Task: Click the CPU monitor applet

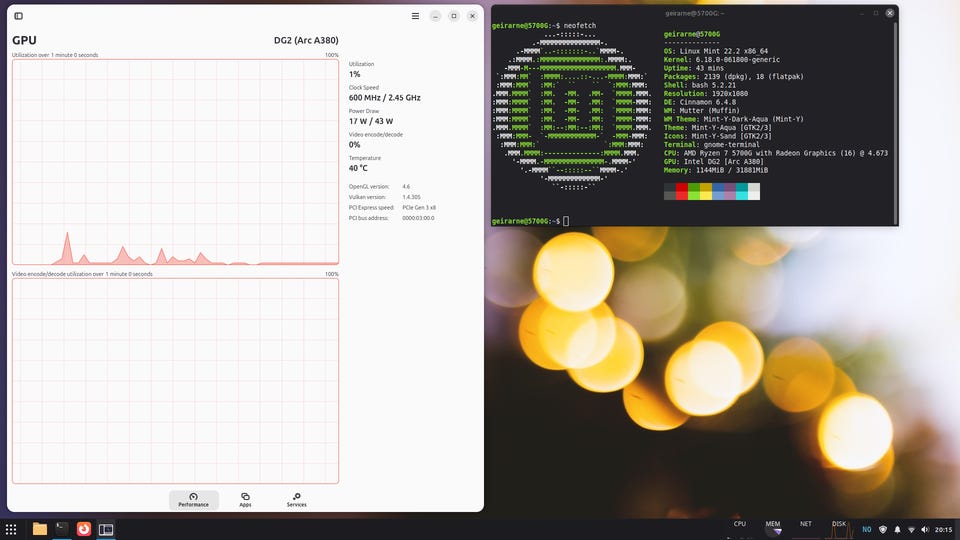Action: click(x=740, y=526)
